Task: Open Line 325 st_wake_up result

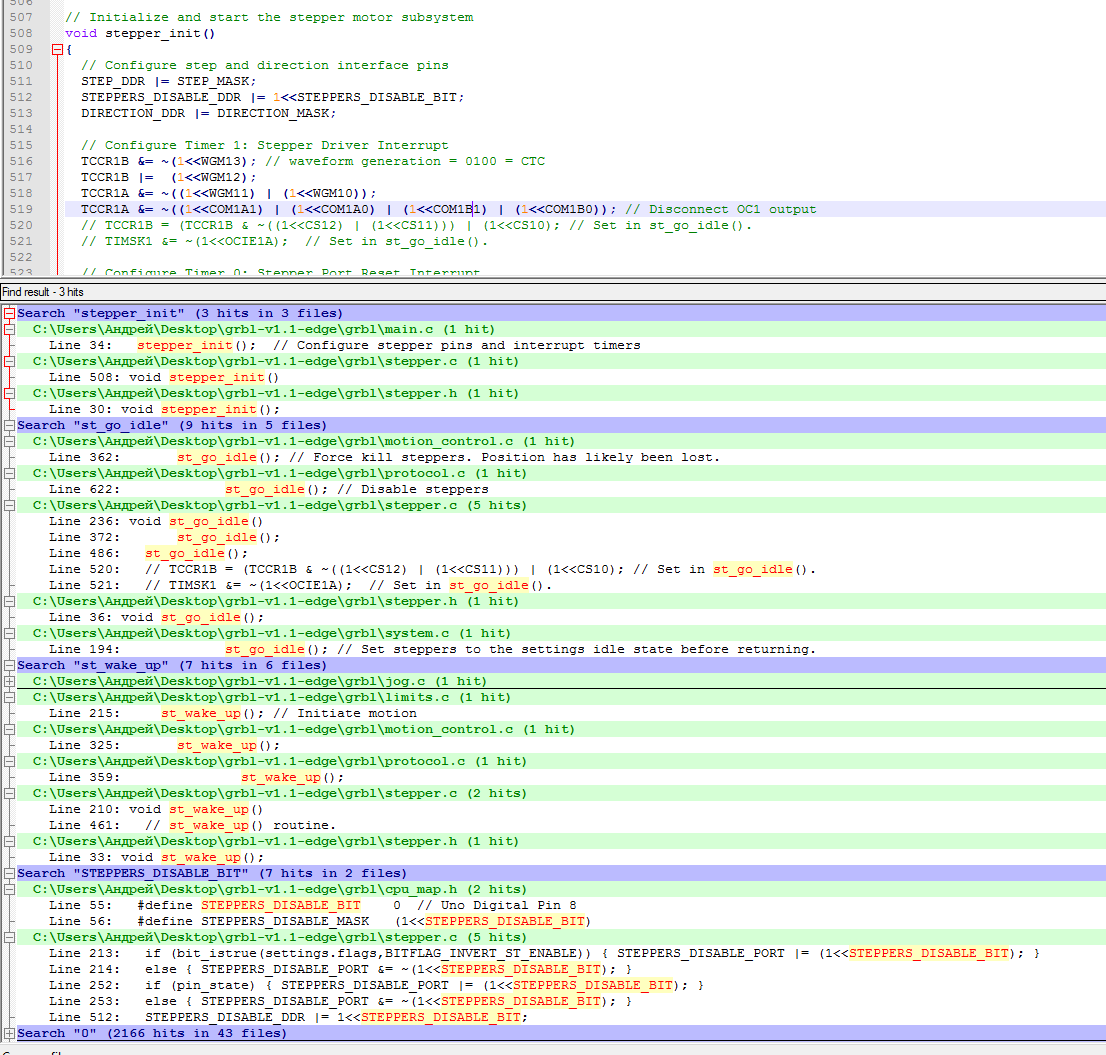Action: 164,745
